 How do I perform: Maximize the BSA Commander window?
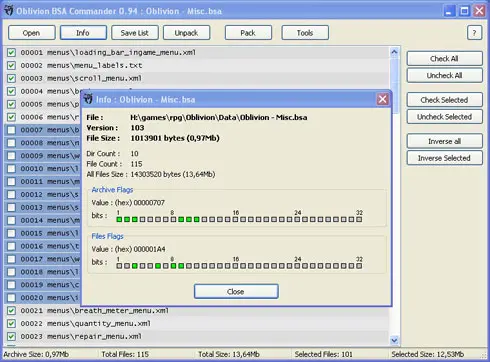[464, 11]
